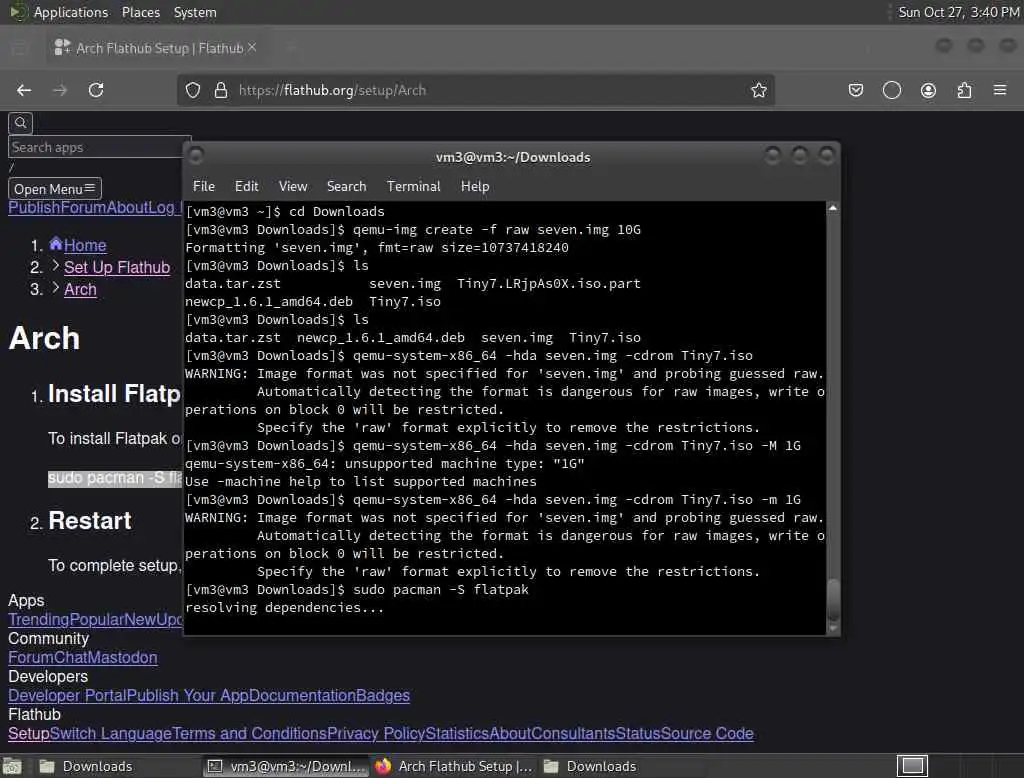
Task: Open the shield tracking protection icon
Action: pos(193,90)
